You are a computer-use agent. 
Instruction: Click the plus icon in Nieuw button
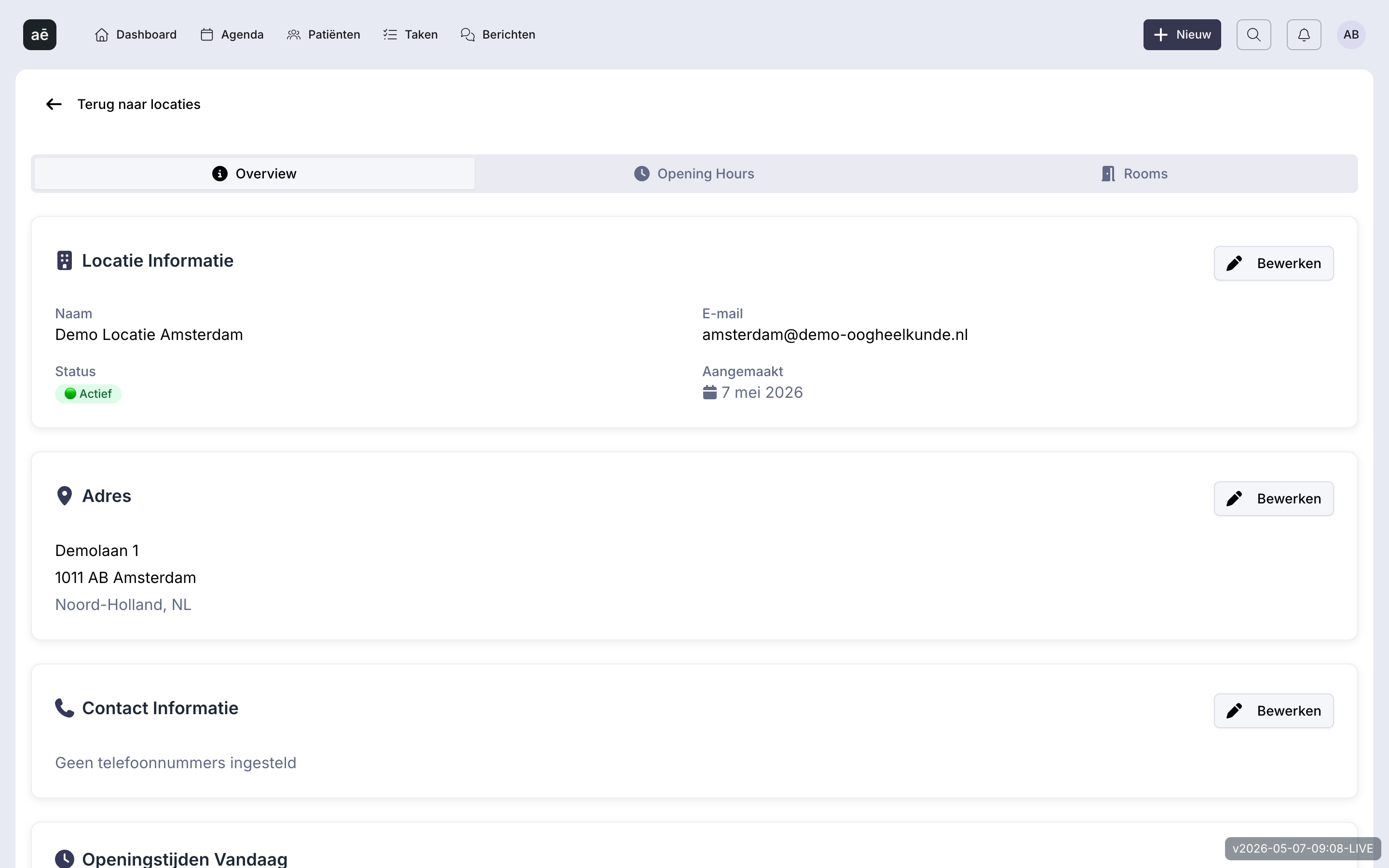point(1160,34)
